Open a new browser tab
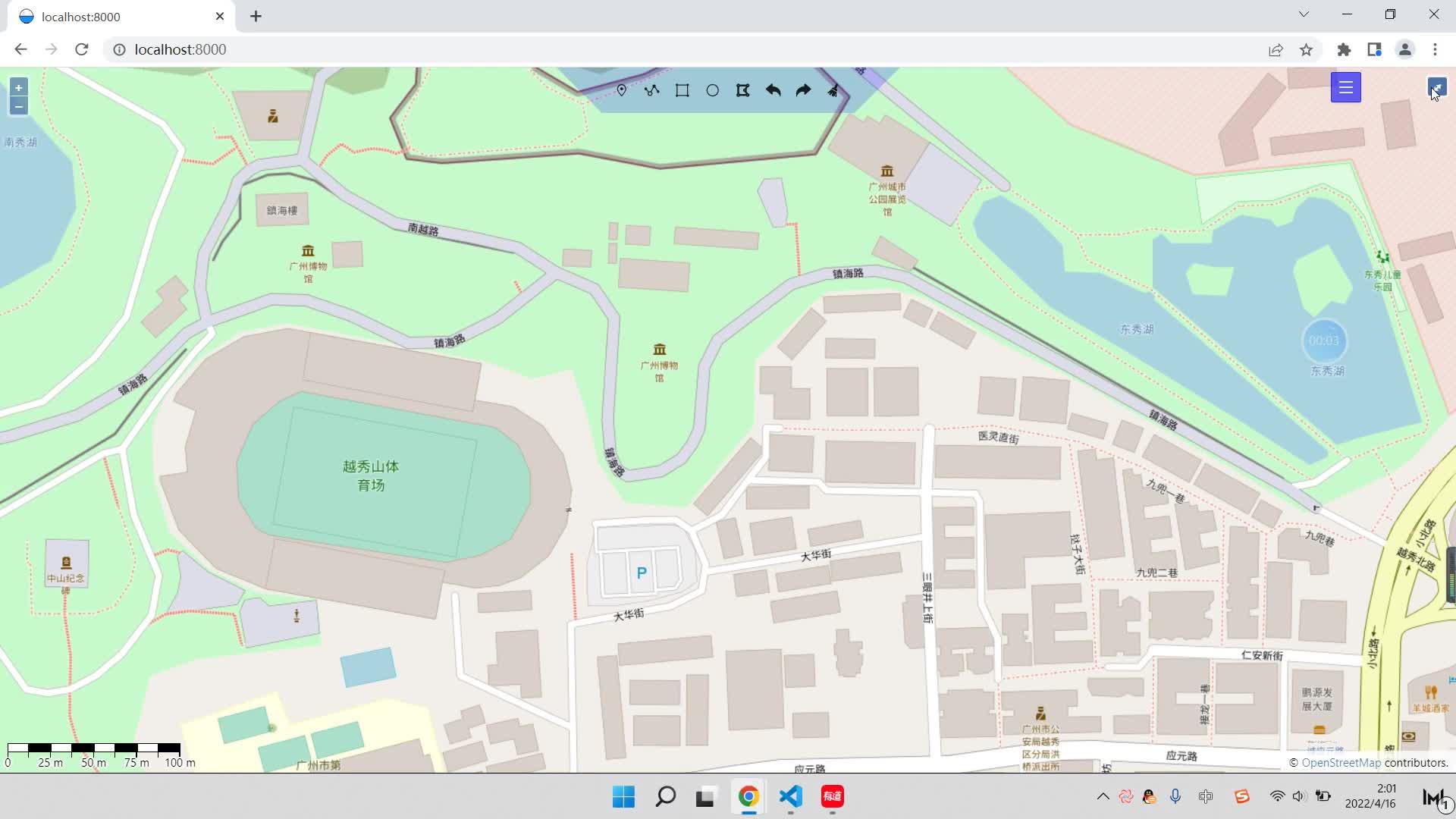This screenshot has width=1456, height=819. [256, 16]
